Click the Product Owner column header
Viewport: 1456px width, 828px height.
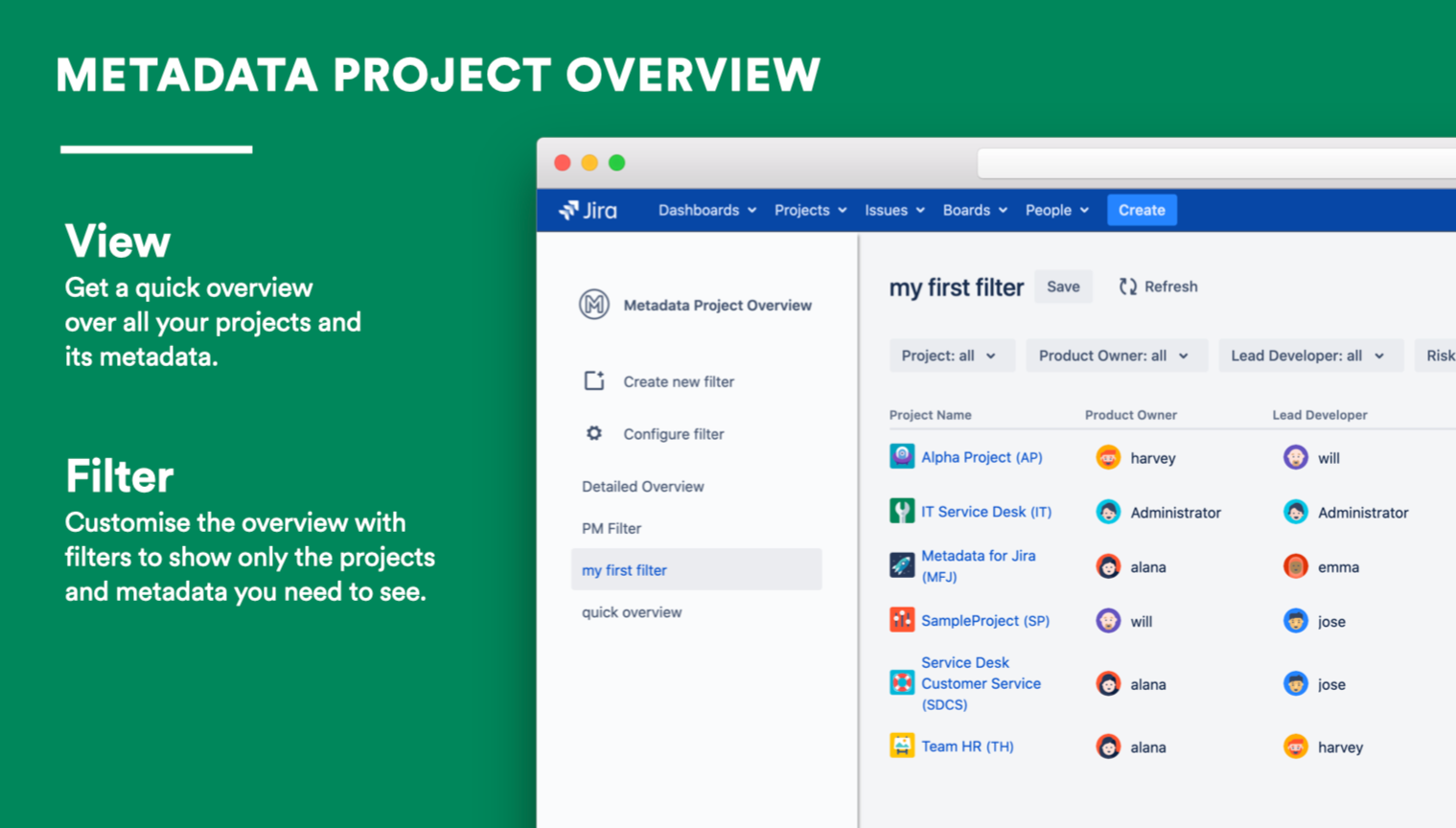pyautogui.click(x=1131, y=415)
